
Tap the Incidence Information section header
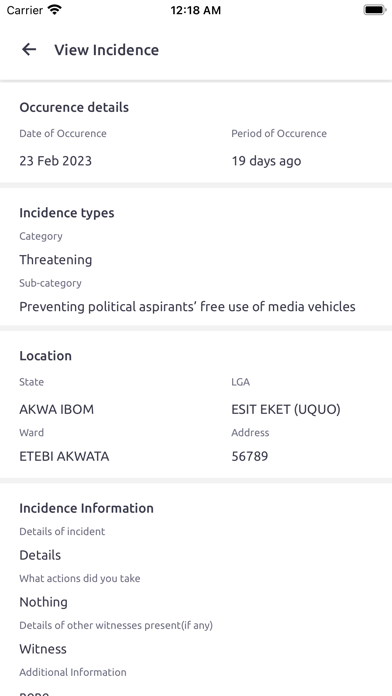pos(87,508)
